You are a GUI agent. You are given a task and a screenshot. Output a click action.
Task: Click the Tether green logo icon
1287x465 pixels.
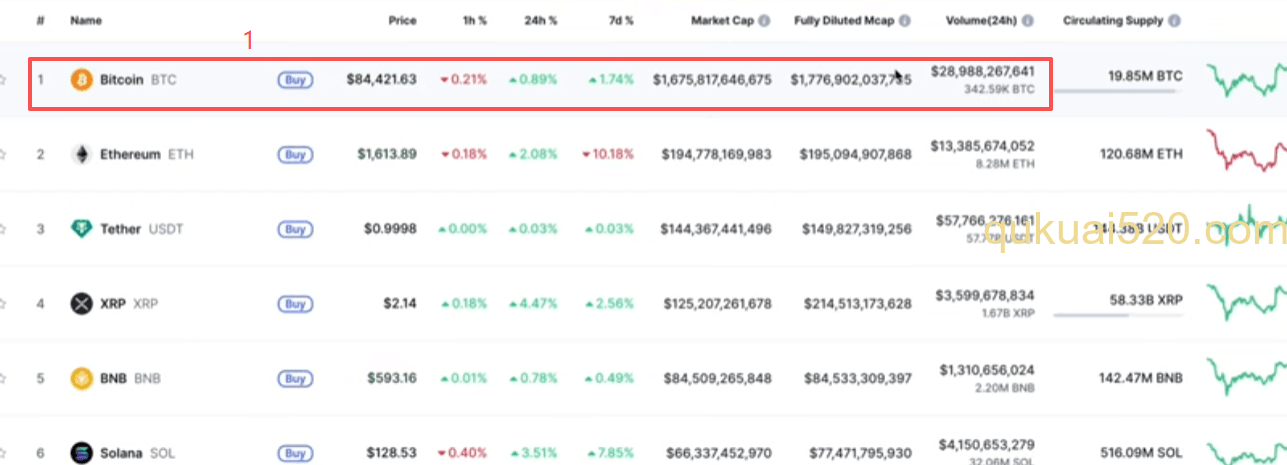point(81,229)
